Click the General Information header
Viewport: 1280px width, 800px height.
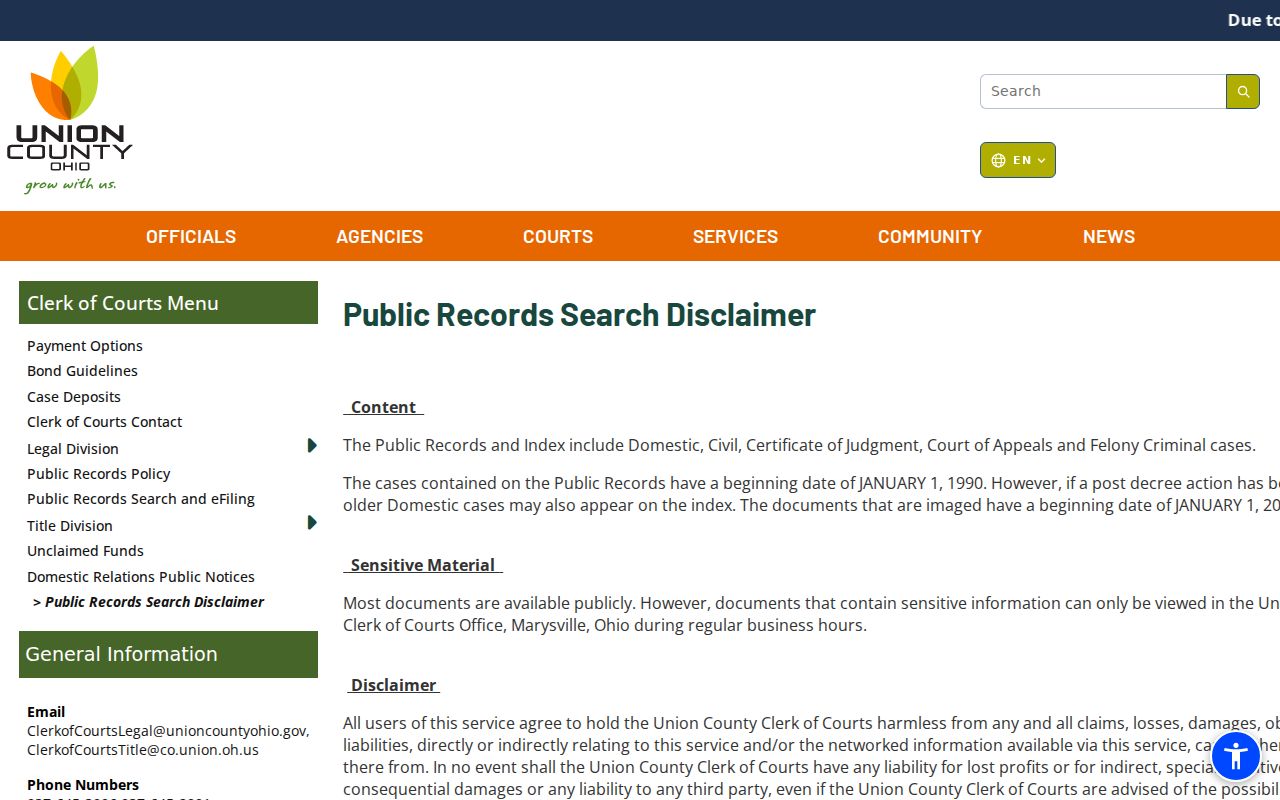pyautogui.click(x=168, y=654)
